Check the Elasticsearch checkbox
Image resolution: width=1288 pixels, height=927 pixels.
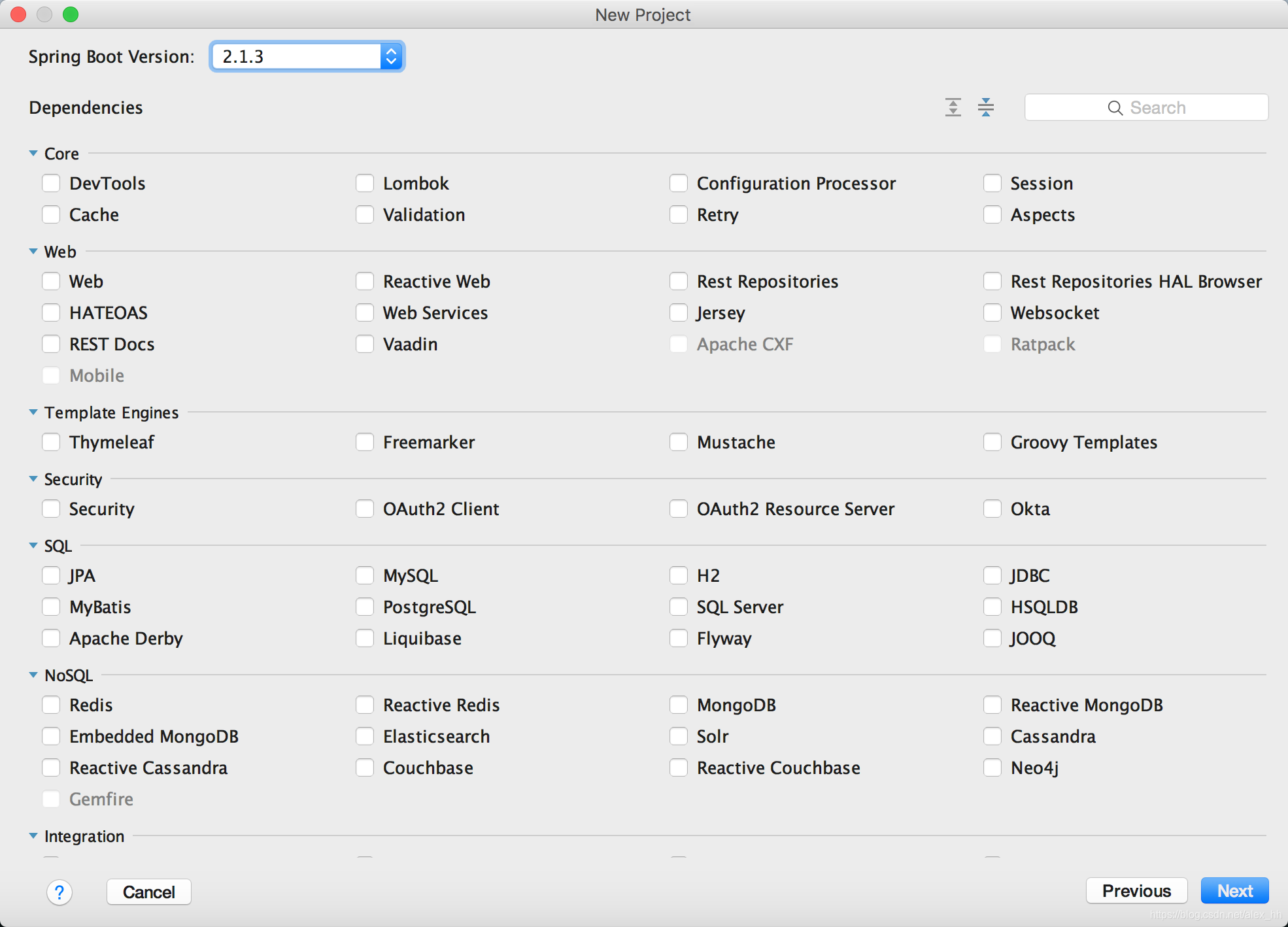pos(365,736)
